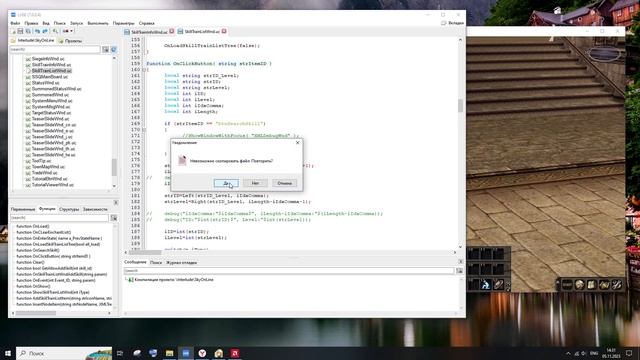The height and width of the screenshot is (360, 640).
Task: Close the SkillTrainListWnd.uc editor tab
Action: (x=224, y=31)
